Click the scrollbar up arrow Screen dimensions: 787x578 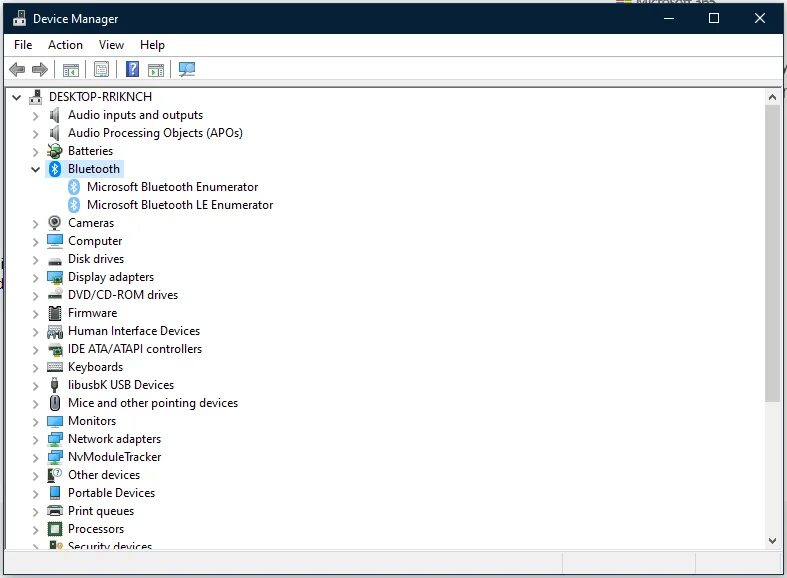772,97
